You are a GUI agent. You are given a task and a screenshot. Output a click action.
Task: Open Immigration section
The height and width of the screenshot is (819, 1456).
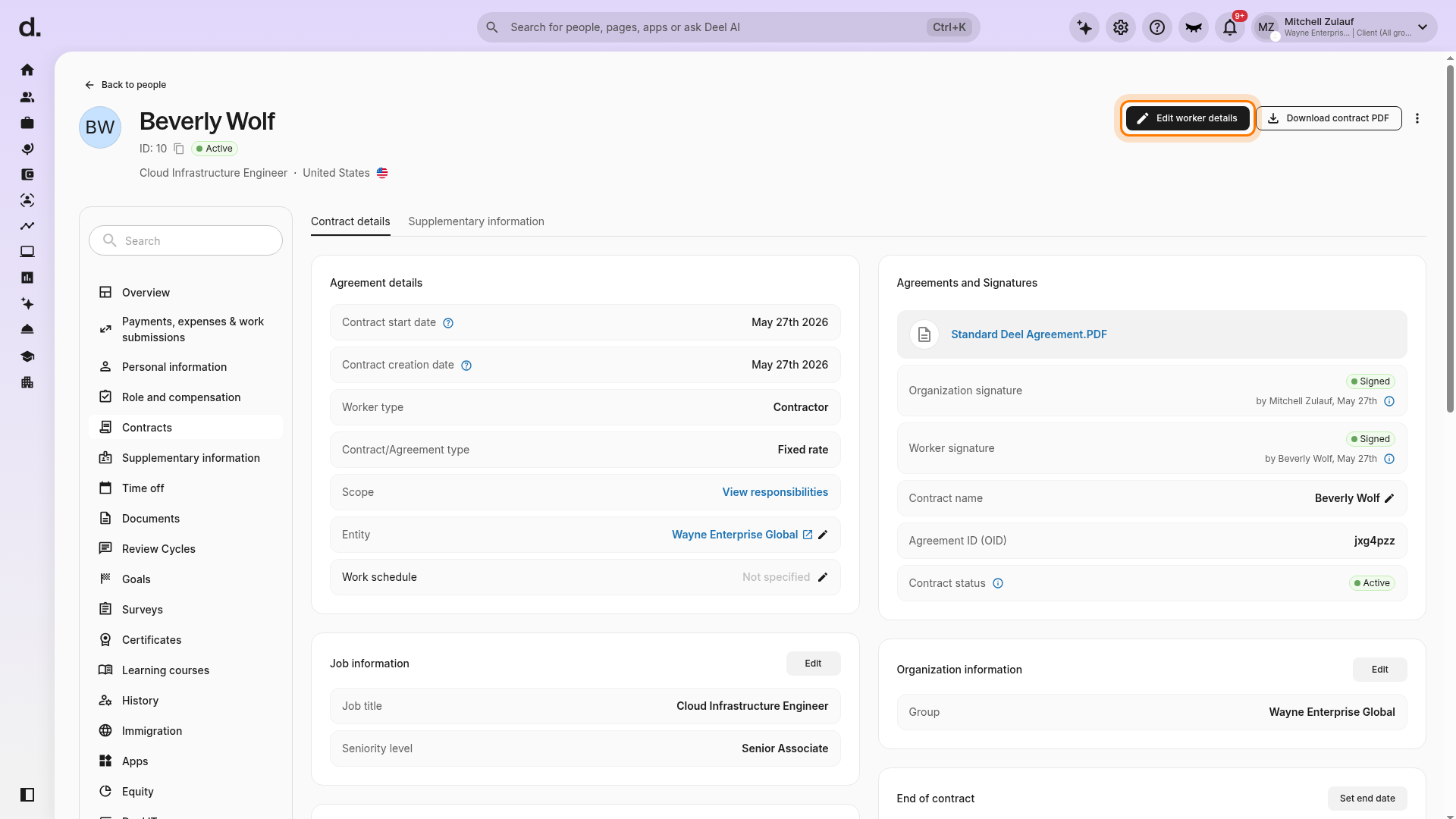click(186, 731)
